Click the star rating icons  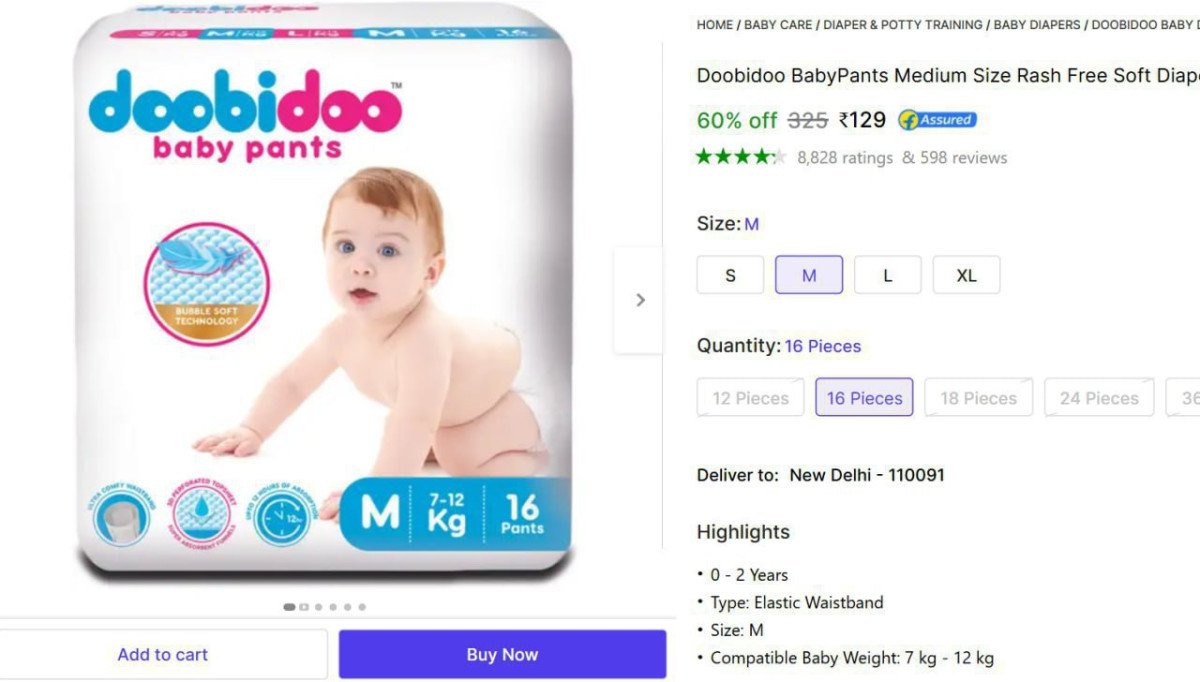741,156
